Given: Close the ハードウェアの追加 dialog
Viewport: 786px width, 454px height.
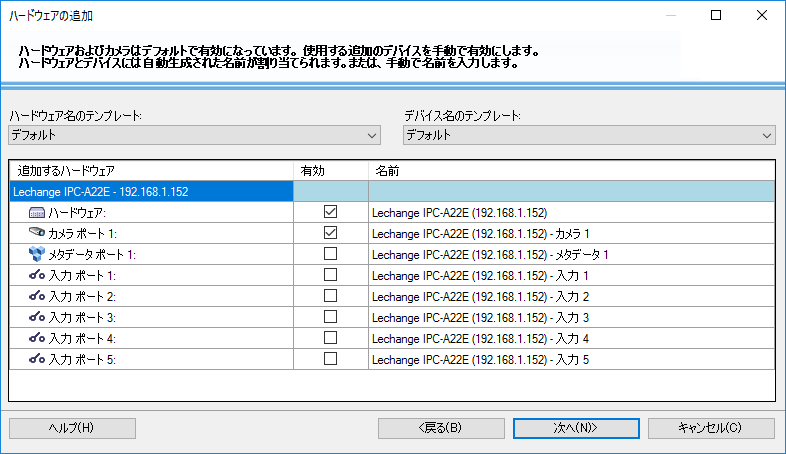Looking at the screenshot, I should coord(762,16).
